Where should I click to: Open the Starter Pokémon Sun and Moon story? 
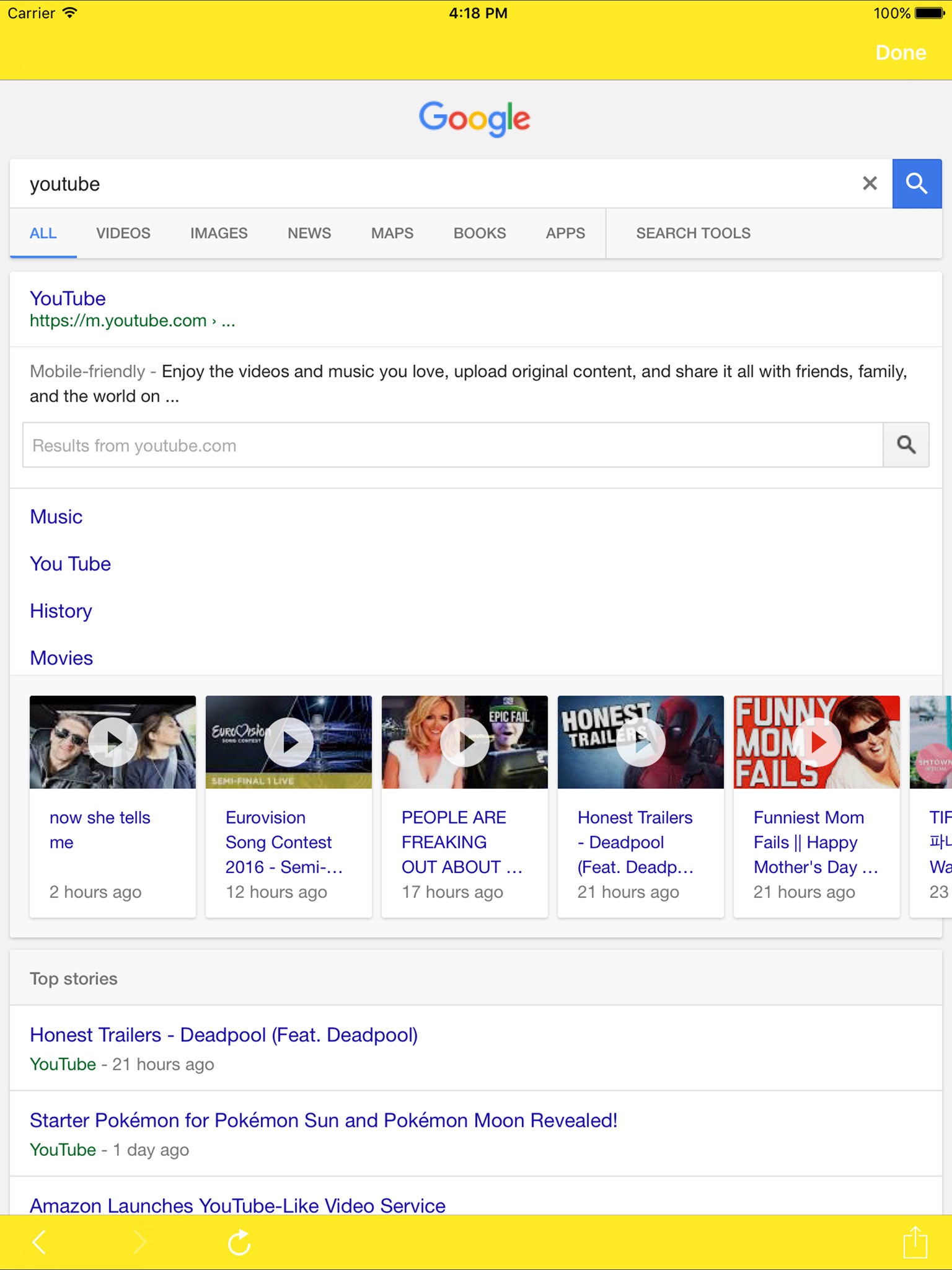pyautogui.click(x=324, y=1121)
